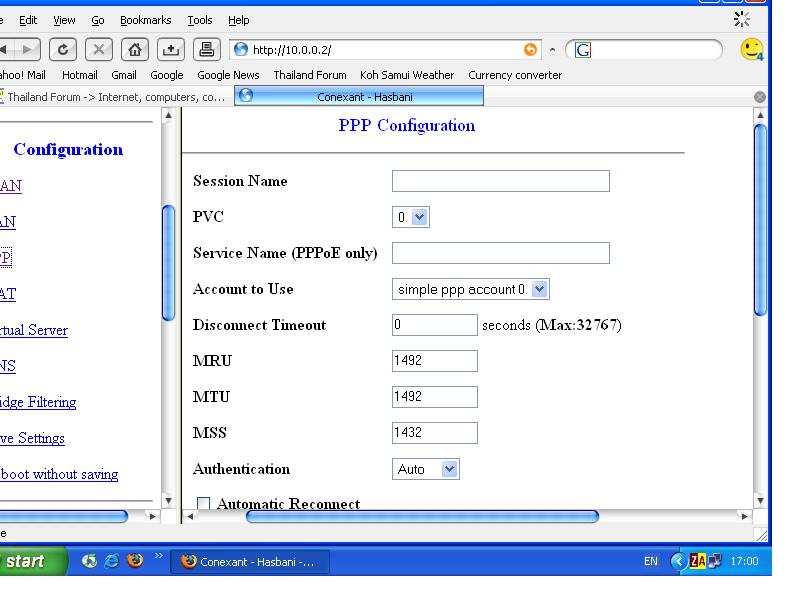Click the orange feed icon in address bar
800x600 pixels.
(x=532, y=50)
